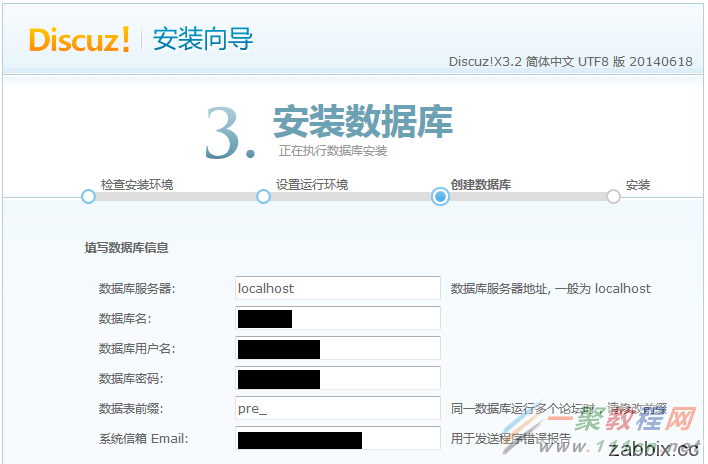Click the 系统信箱 Email: label
708x464 pixels.
[x=144, y=439]
